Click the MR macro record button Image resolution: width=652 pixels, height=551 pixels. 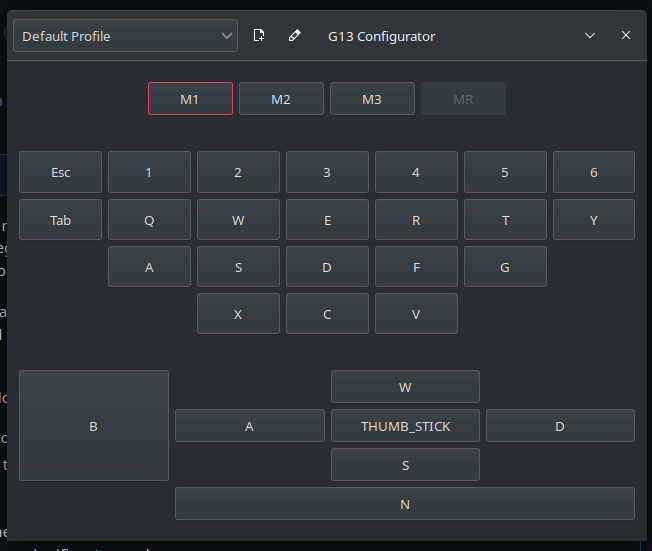pyautogui.click(x=463, y=99)
